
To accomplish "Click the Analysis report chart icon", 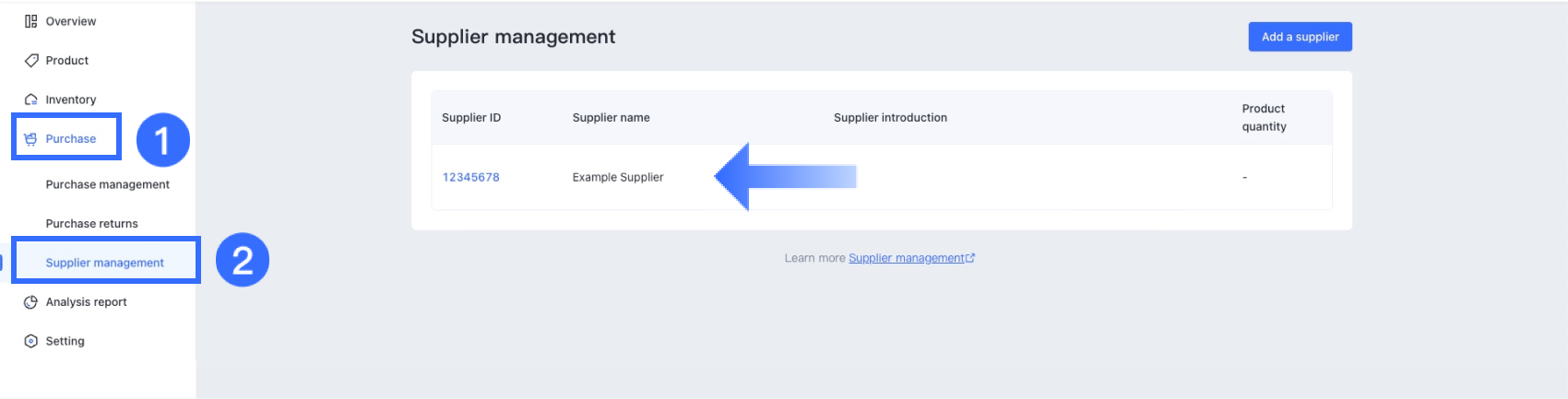I will coord(30,302).
